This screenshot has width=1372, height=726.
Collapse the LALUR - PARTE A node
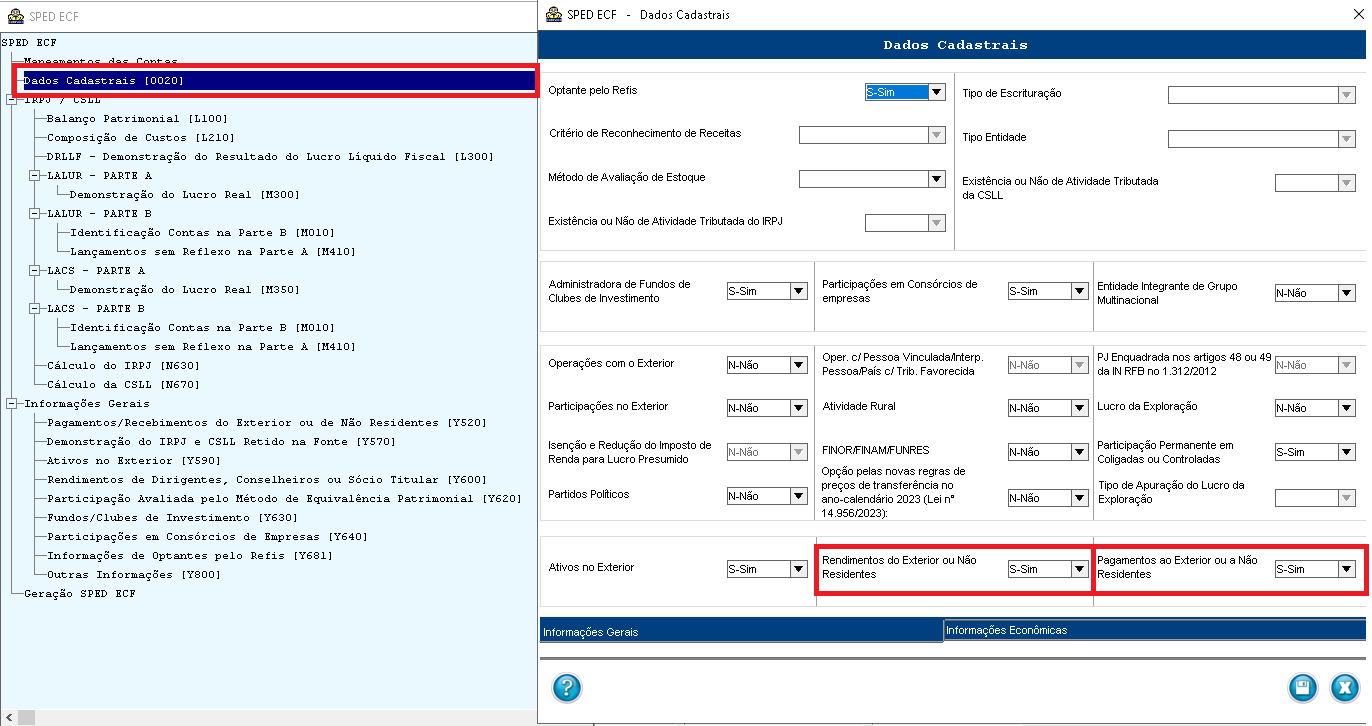[x=34, y=176]
